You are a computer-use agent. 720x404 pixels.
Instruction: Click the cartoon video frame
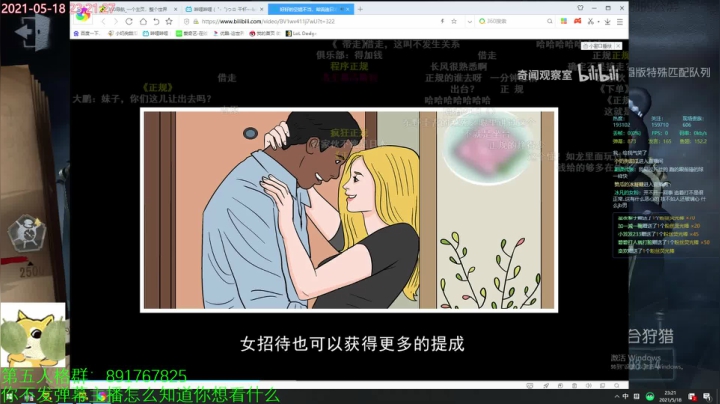tap(349, 210)
